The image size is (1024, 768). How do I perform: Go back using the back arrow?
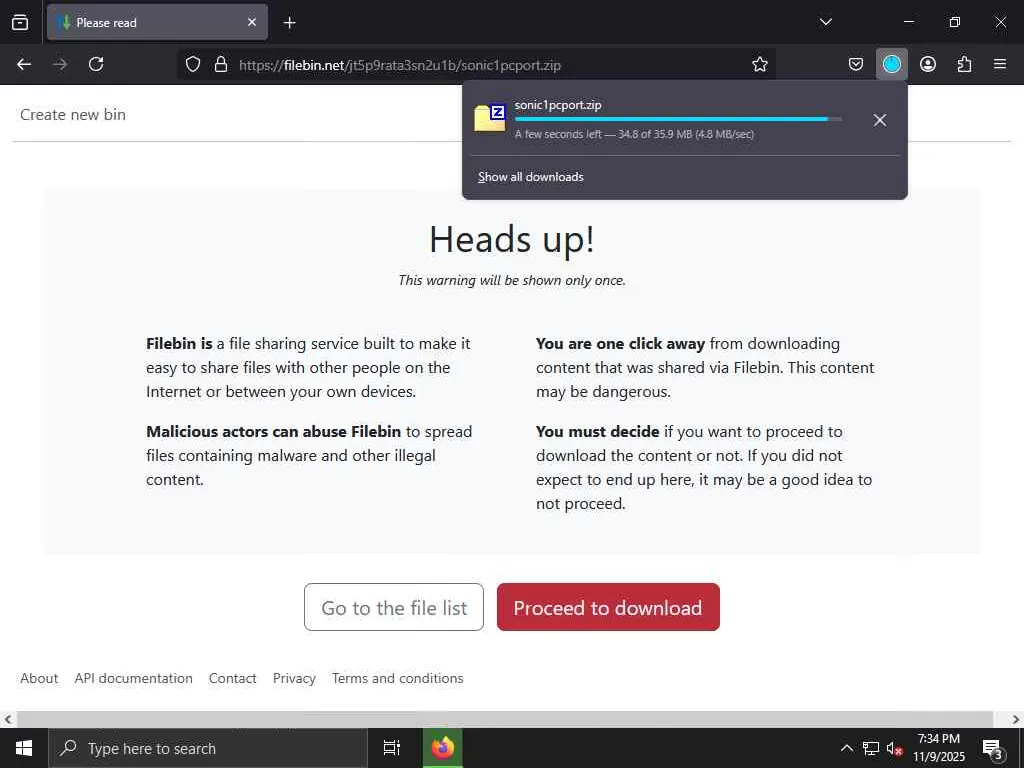[24, 64]
